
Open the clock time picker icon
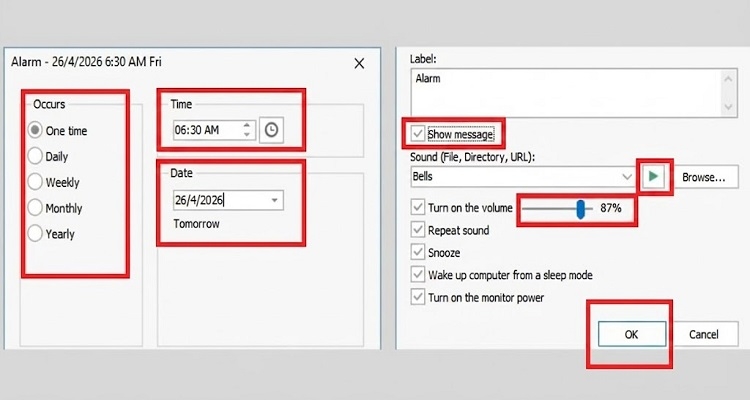click(271, 130)
